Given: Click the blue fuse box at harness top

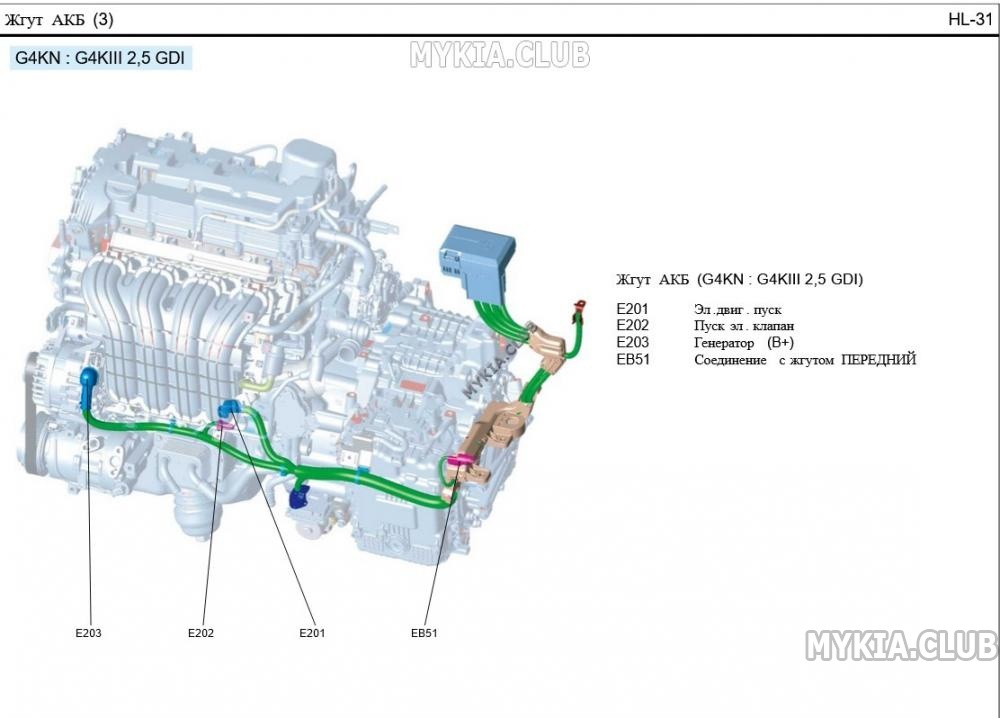Looking at the screenshot, I should coord(477,260).
